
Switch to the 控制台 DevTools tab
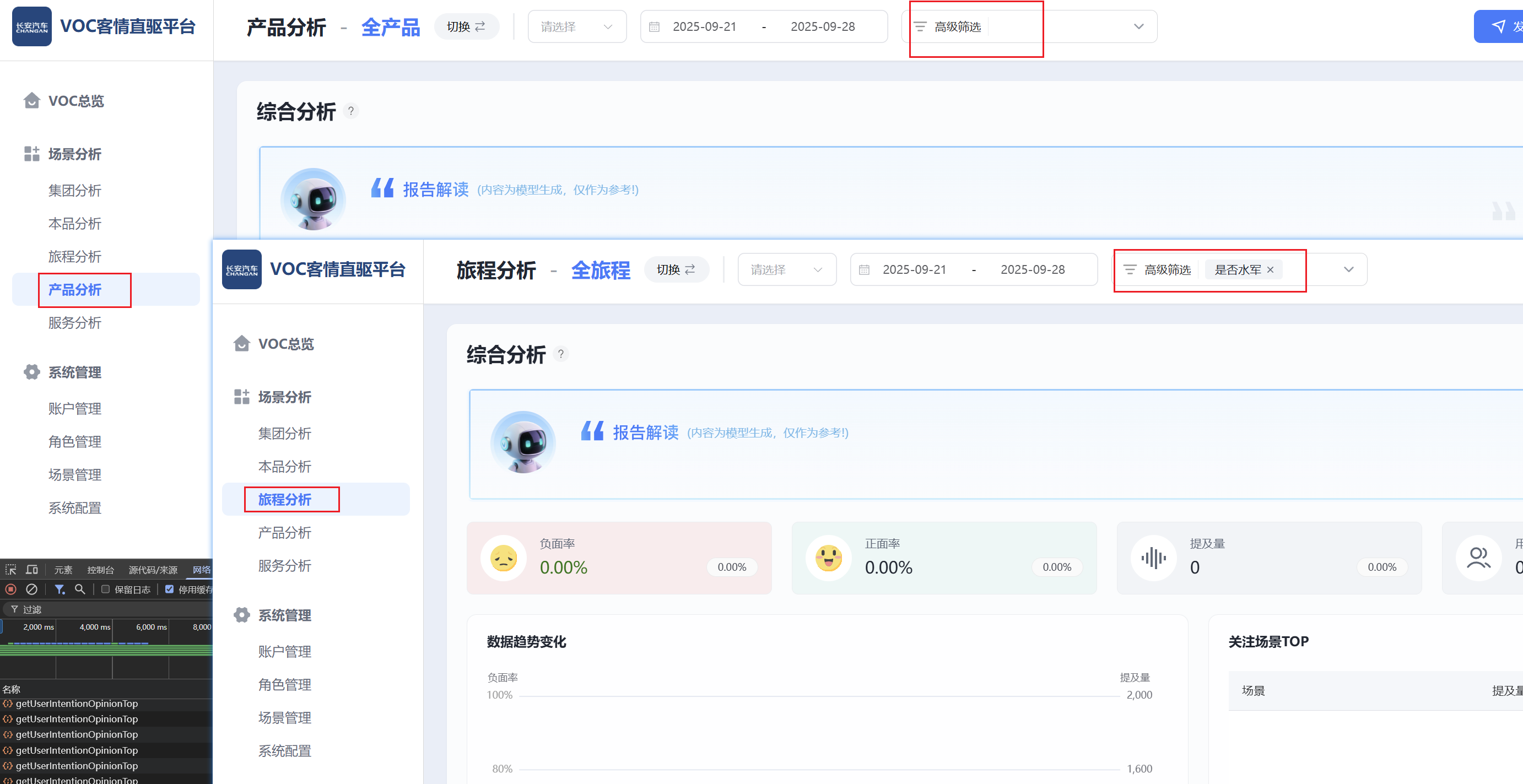[x=100, y=569]
